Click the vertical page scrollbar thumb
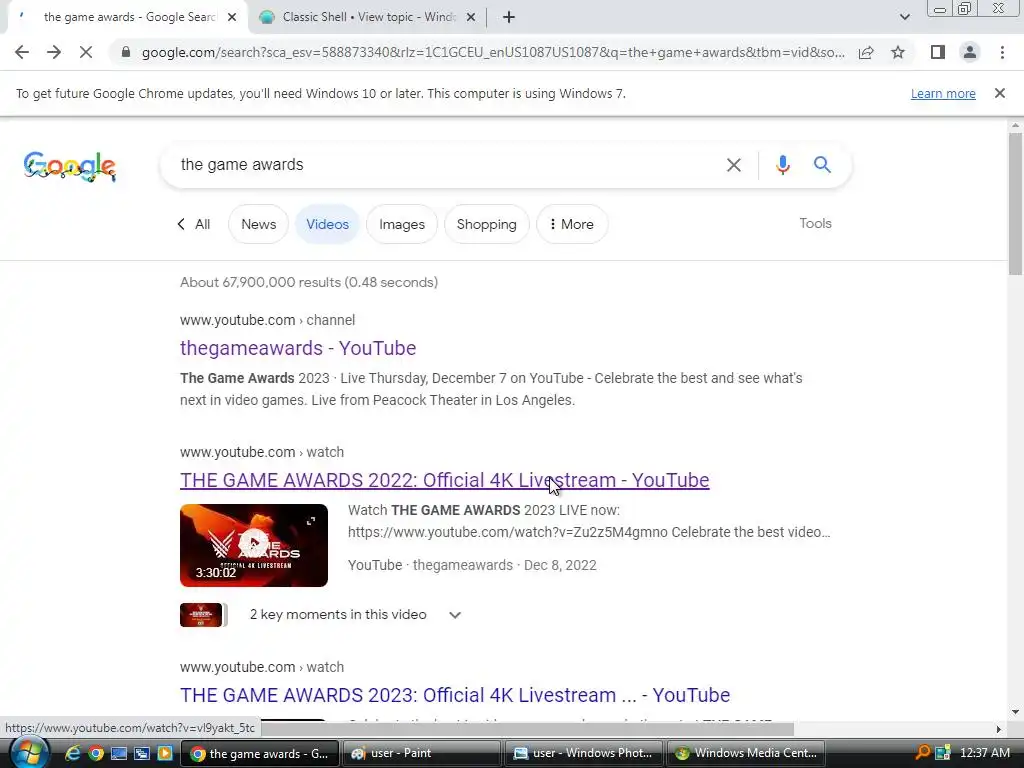Image resolution: width=1024 pixels, height=768 pixels. point(1015,203)
